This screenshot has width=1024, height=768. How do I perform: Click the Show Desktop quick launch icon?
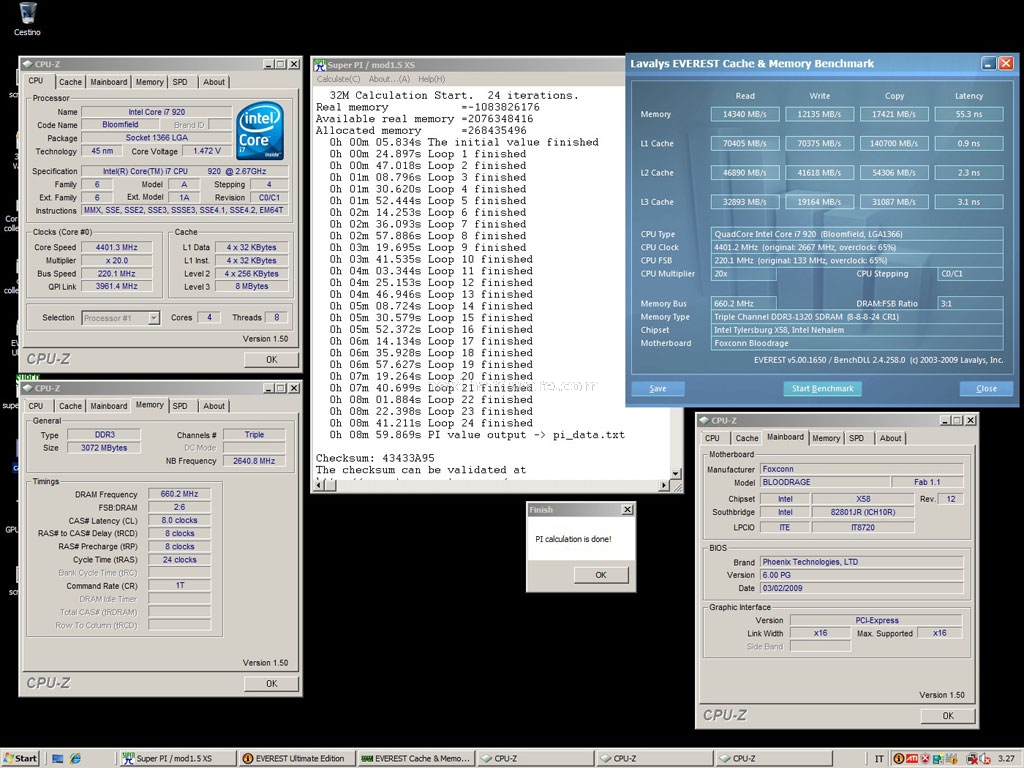click(58, 758)
